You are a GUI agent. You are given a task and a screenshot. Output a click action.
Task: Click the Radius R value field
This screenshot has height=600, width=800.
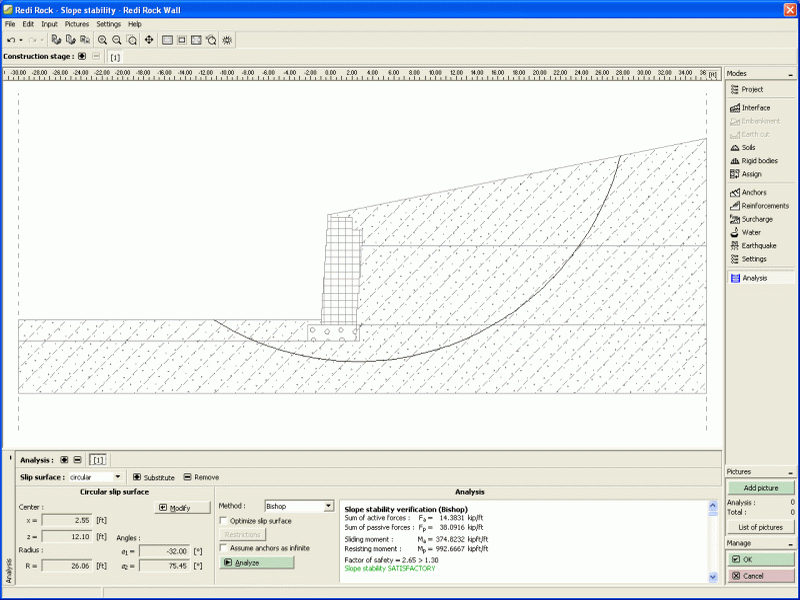66,566
